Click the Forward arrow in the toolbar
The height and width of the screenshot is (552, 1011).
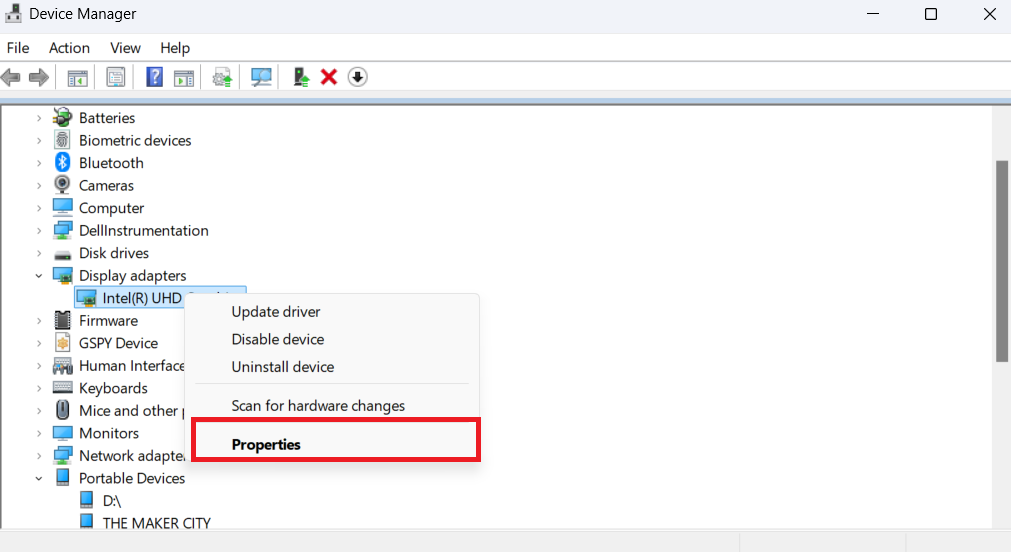point(39,77)
